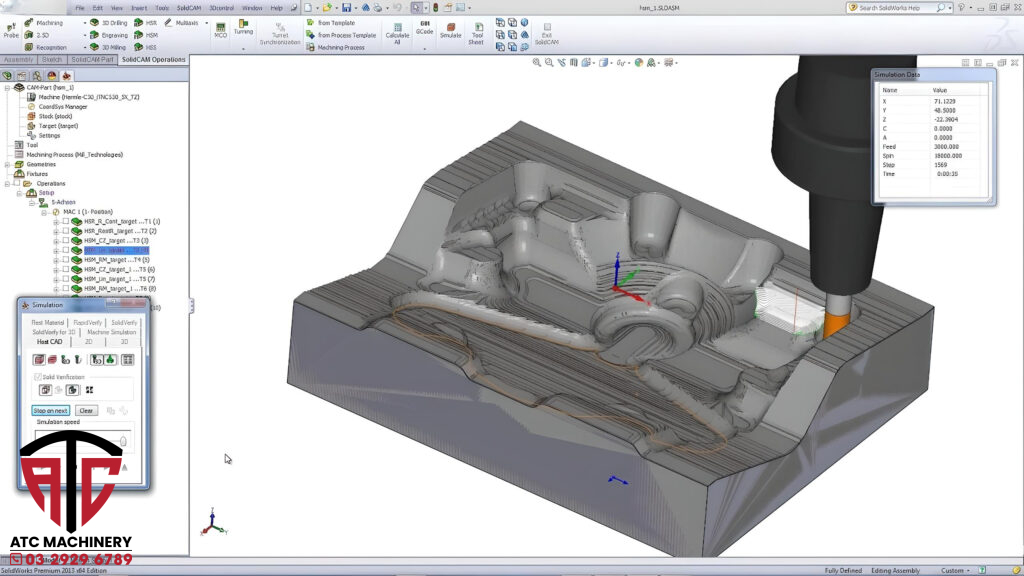Open the SolidCAM menu
Screen dimensions: 1024x576
[189, 8]
